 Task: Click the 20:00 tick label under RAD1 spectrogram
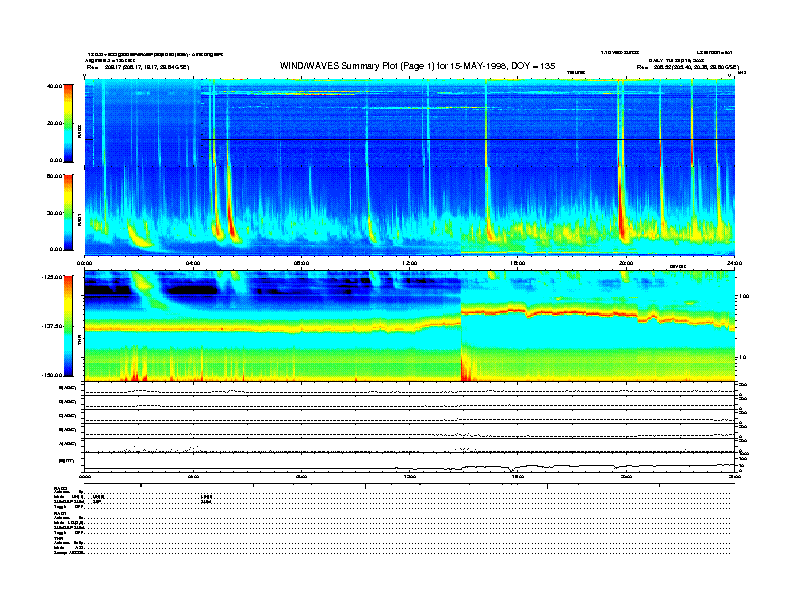click(x=626, y=263)
